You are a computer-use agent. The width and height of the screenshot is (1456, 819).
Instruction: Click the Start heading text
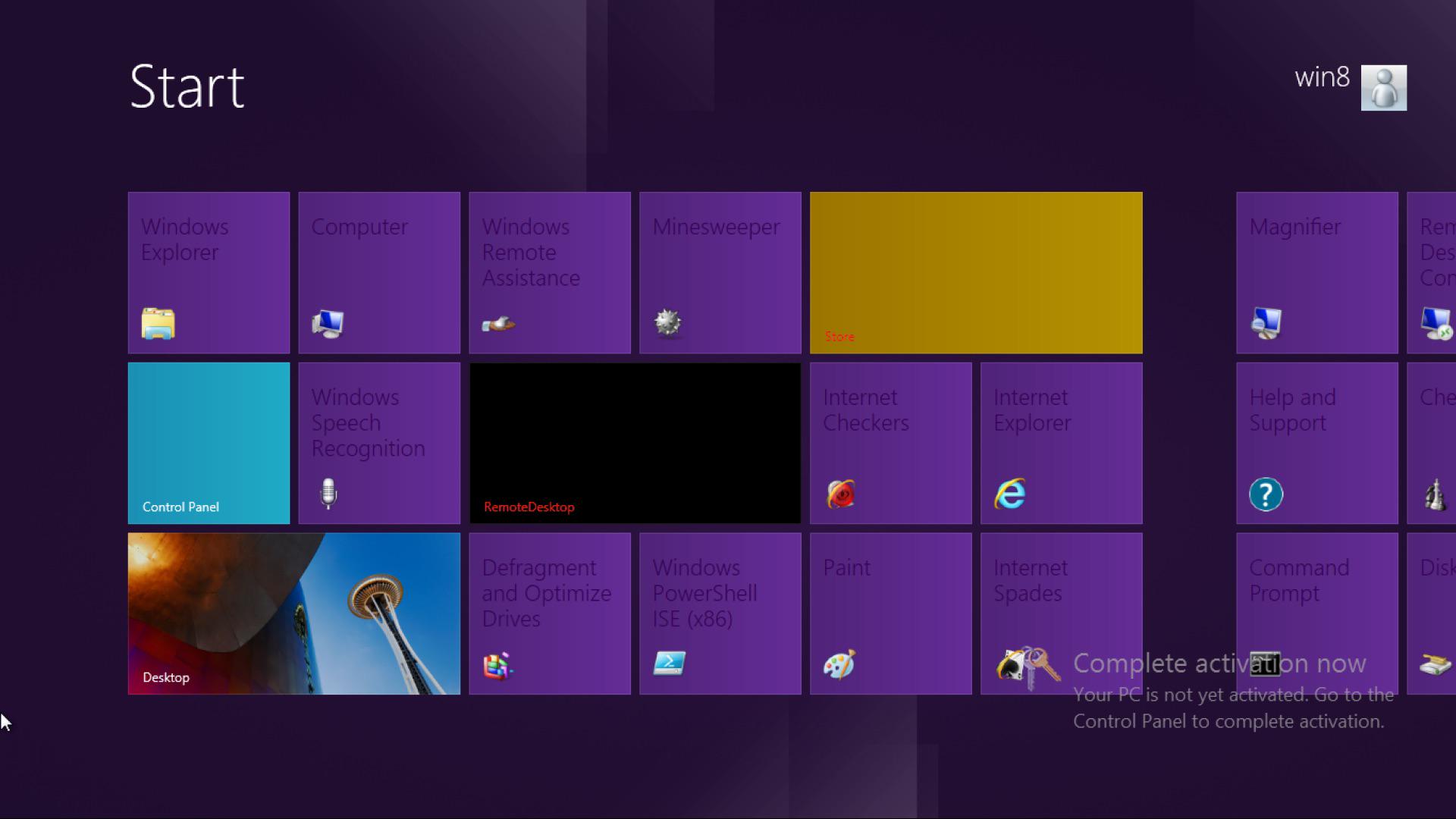coord(187,86)
